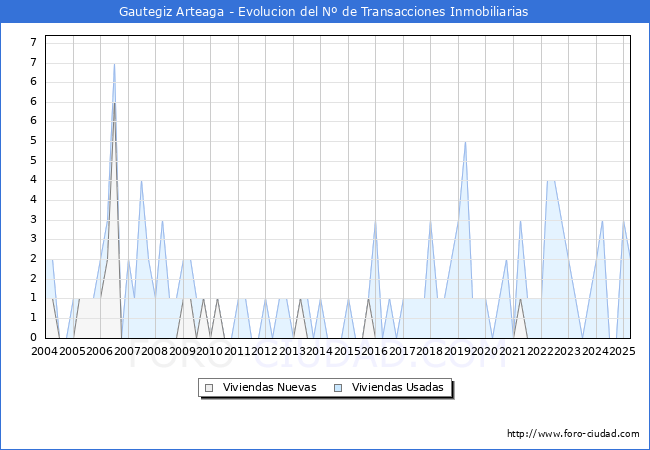Click the Viviendas Nuevas legend swatch
650x450 pixels.
tap(209, 388)
